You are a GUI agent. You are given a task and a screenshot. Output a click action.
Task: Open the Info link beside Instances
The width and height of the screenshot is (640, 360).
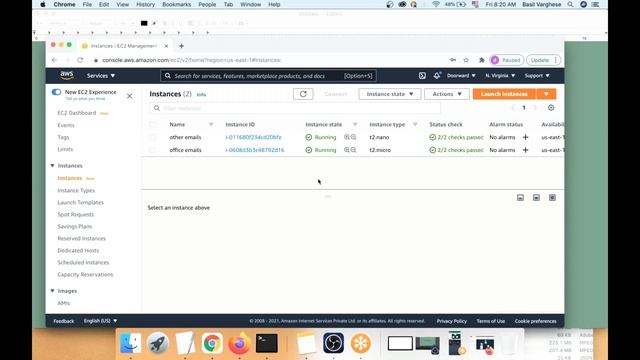click(201, 95)
